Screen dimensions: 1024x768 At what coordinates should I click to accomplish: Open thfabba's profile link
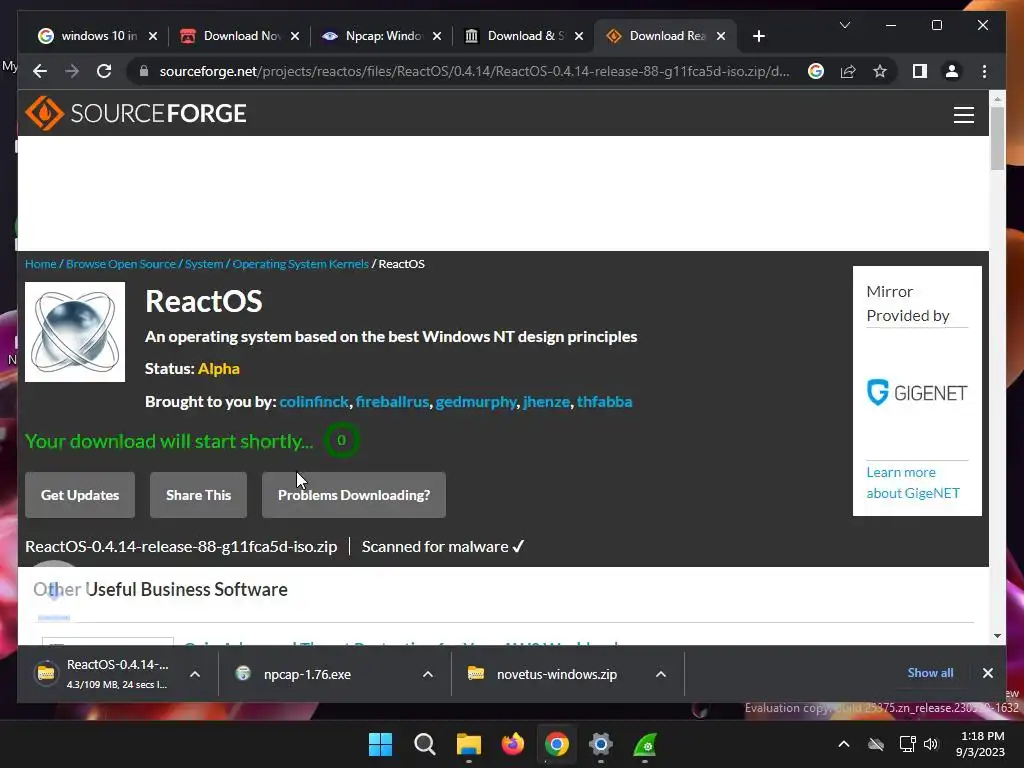point(605,402)
